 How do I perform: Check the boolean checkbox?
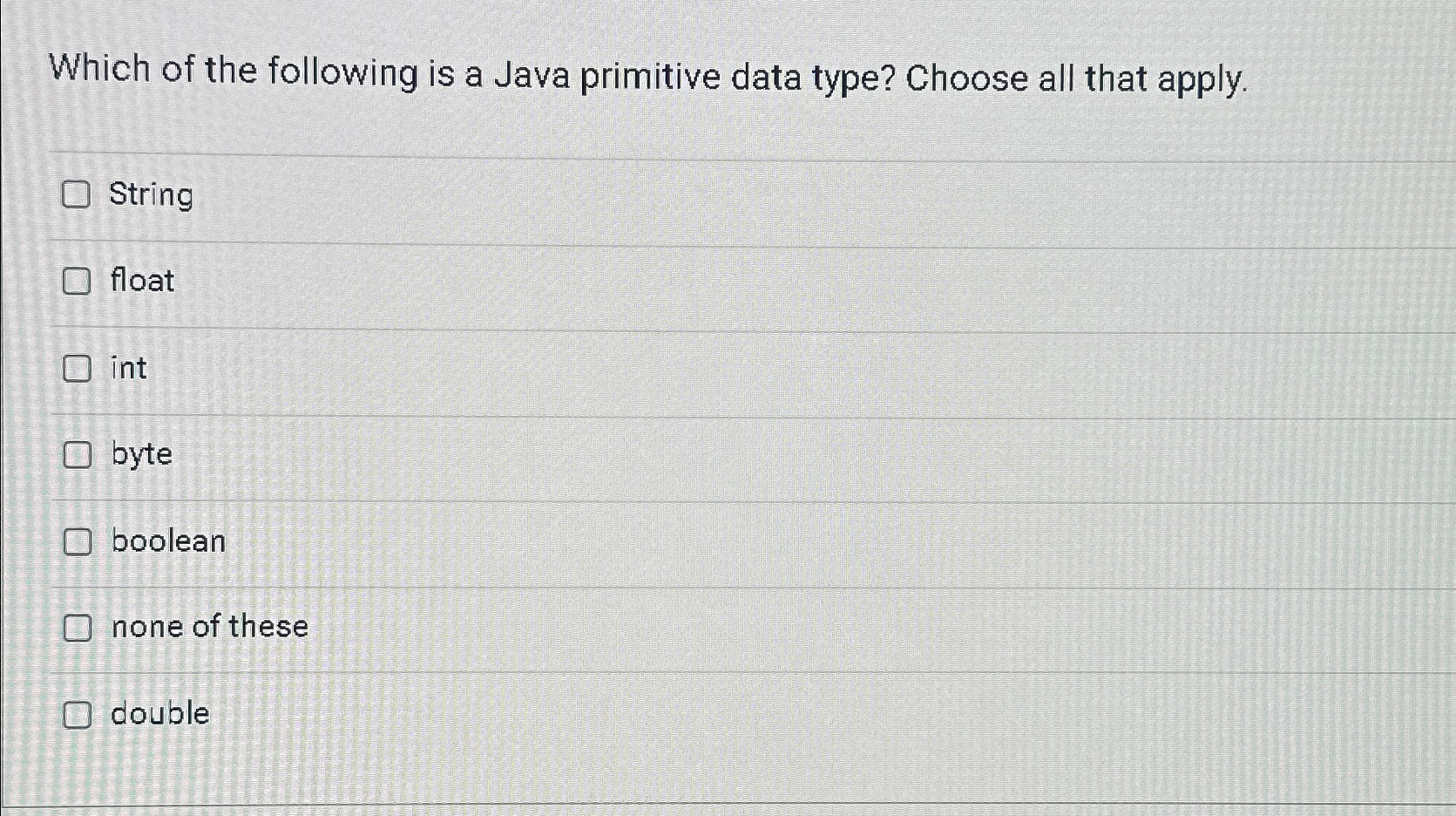pyautogui.click(x=78, y=541)
